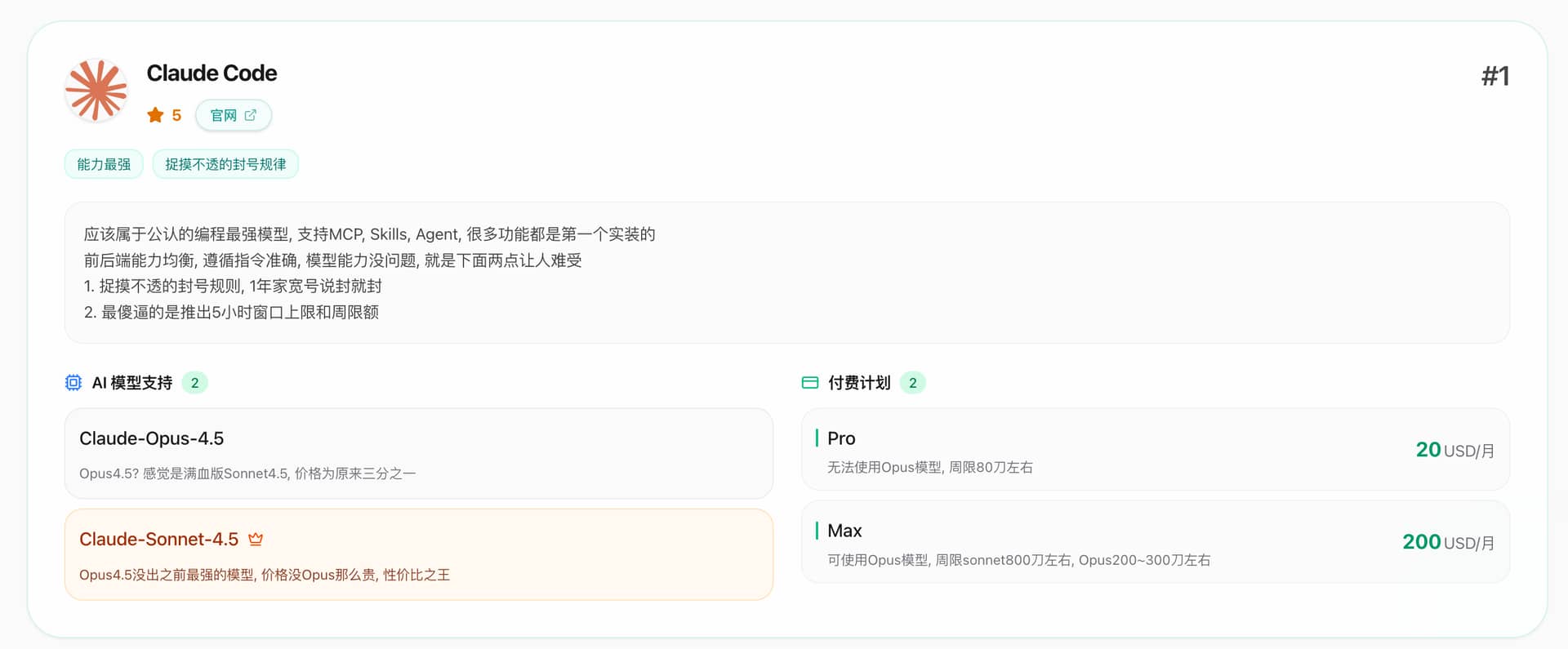Click the 20 USD/月 price label
This screenshot has height=649, width=1568.
pos(1454,450)
